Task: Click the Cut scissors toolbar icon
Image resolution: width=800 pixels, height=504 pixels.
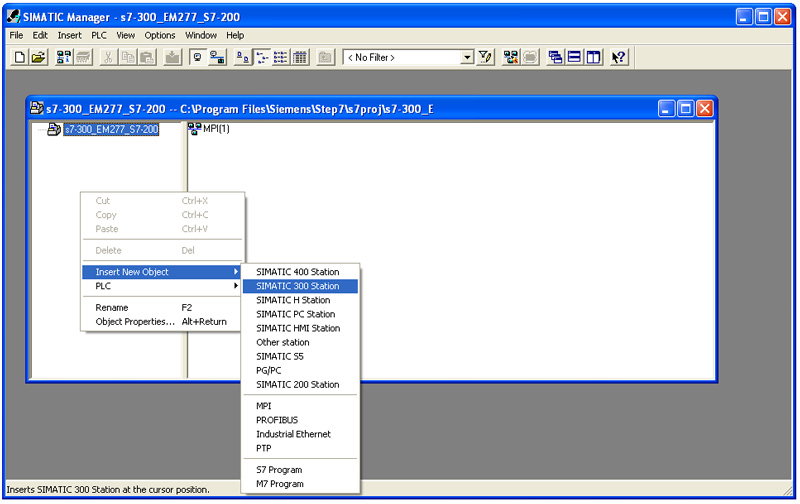Action: [x=108, y=57]
